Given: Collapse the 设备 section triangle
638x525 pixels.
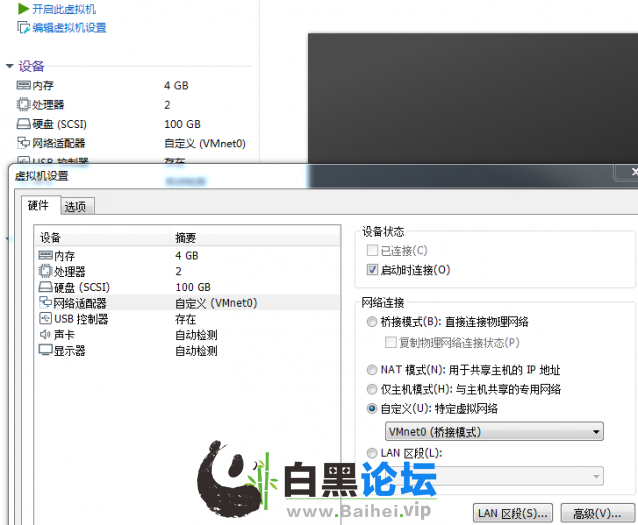Looking at the screenshot, I should pyautogui.click(x=10, y=66).
